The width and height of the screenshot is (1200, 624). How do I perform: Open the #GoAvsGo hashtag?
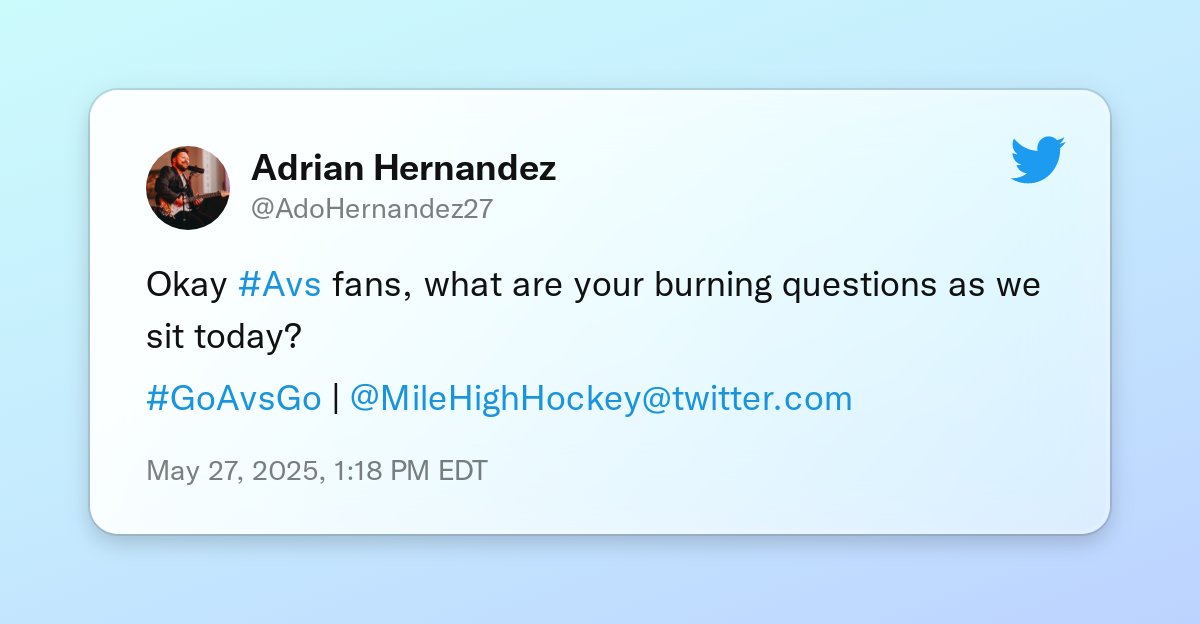tap(234, 399)
